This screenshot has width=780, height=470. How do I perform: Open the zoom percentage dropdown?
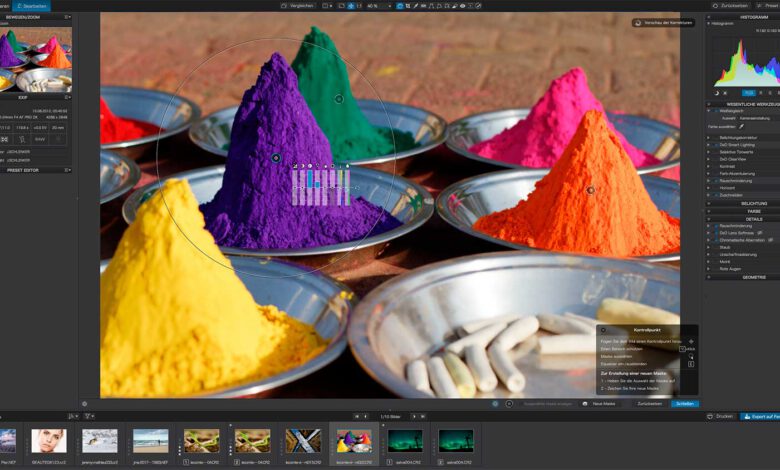(378, 6)
